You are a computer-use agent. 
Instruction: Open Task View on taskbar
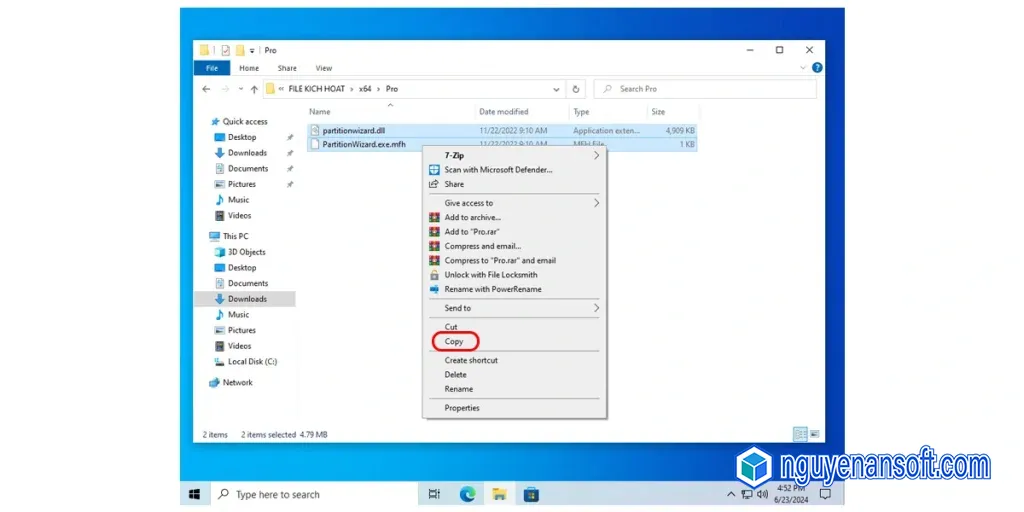pos(434,494)
